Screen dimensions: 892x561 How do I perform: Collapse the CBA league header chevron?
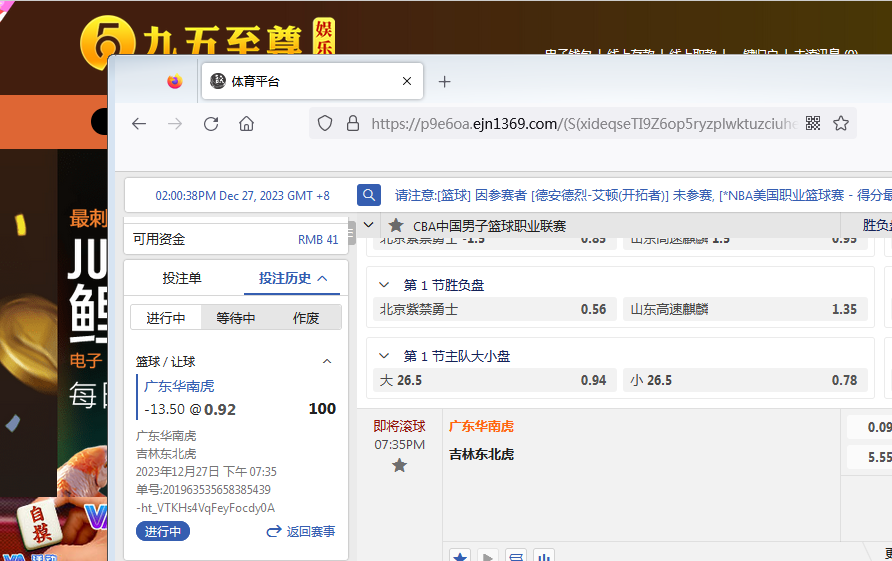point(368,226)
